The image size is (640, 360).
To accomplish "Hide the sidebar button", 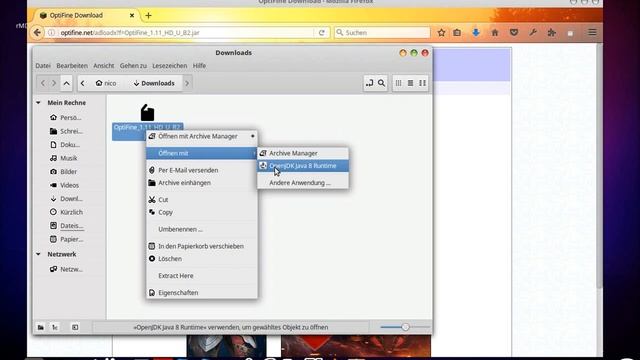I will [x=75, y=327].
